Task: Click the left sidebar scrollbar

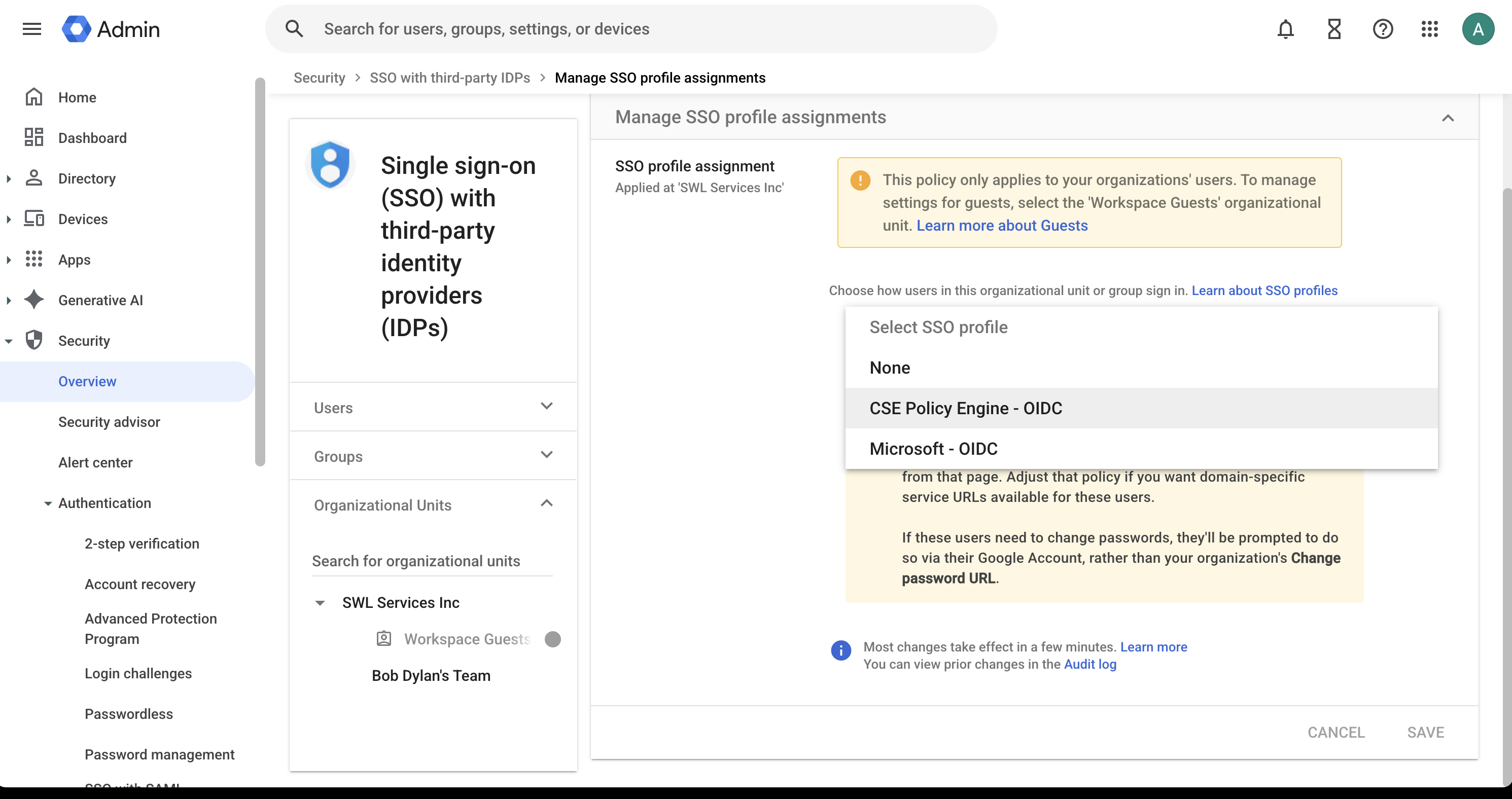Action: point(260,272)
